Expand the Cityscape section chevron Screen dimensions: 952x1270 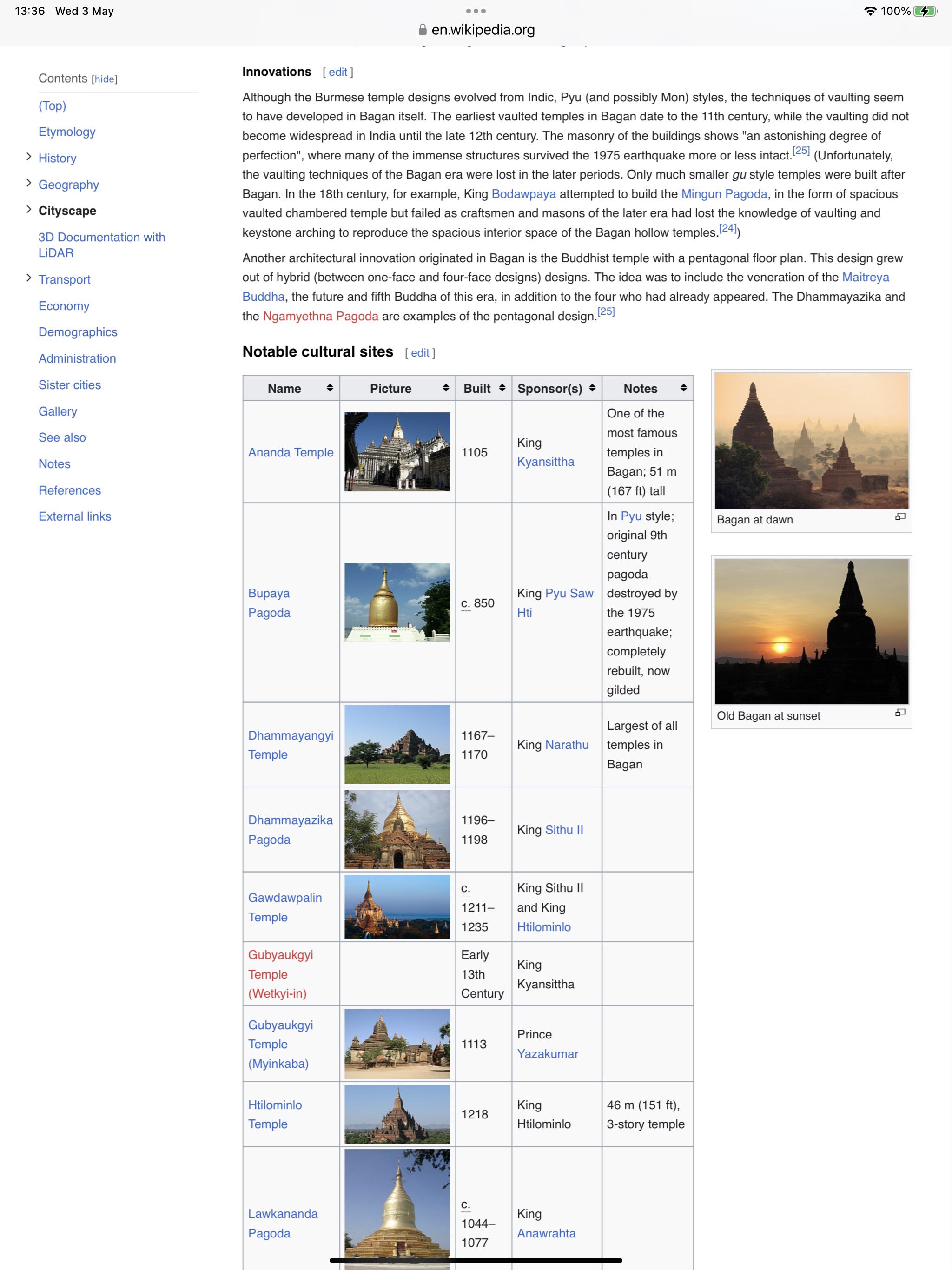click(x=29, y=210)
